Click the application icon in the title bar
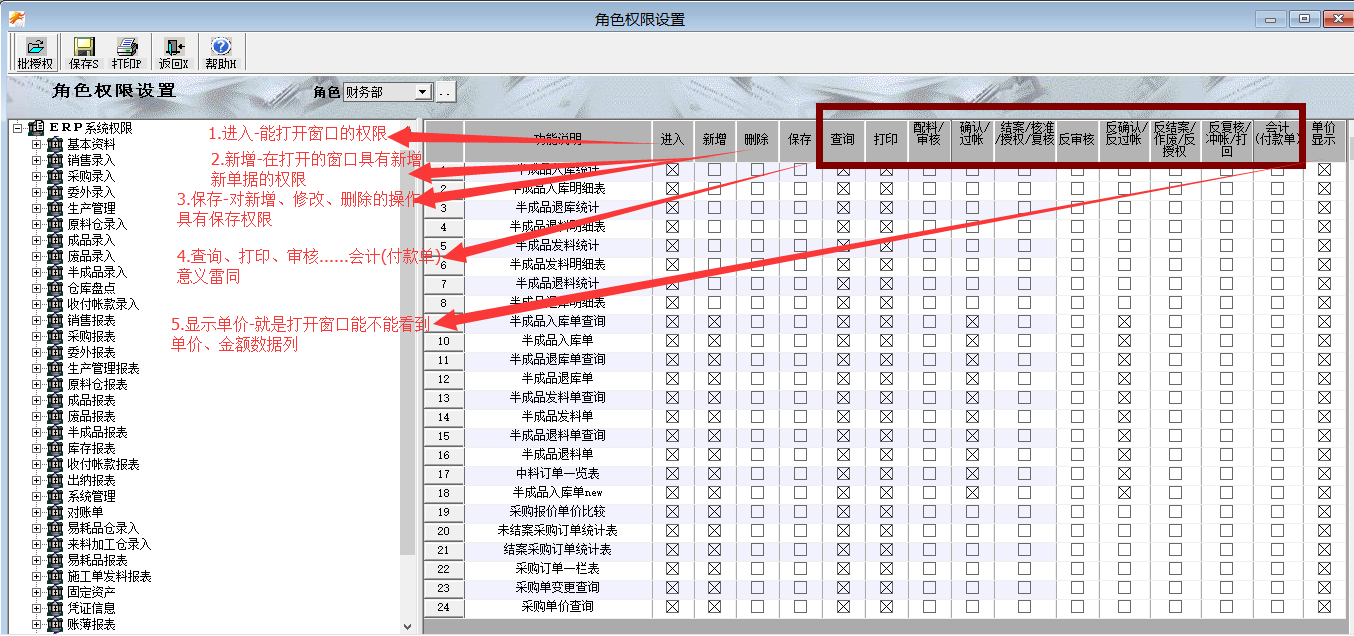The width and height of the screenshot is (1354, 636). coord(16,18)
